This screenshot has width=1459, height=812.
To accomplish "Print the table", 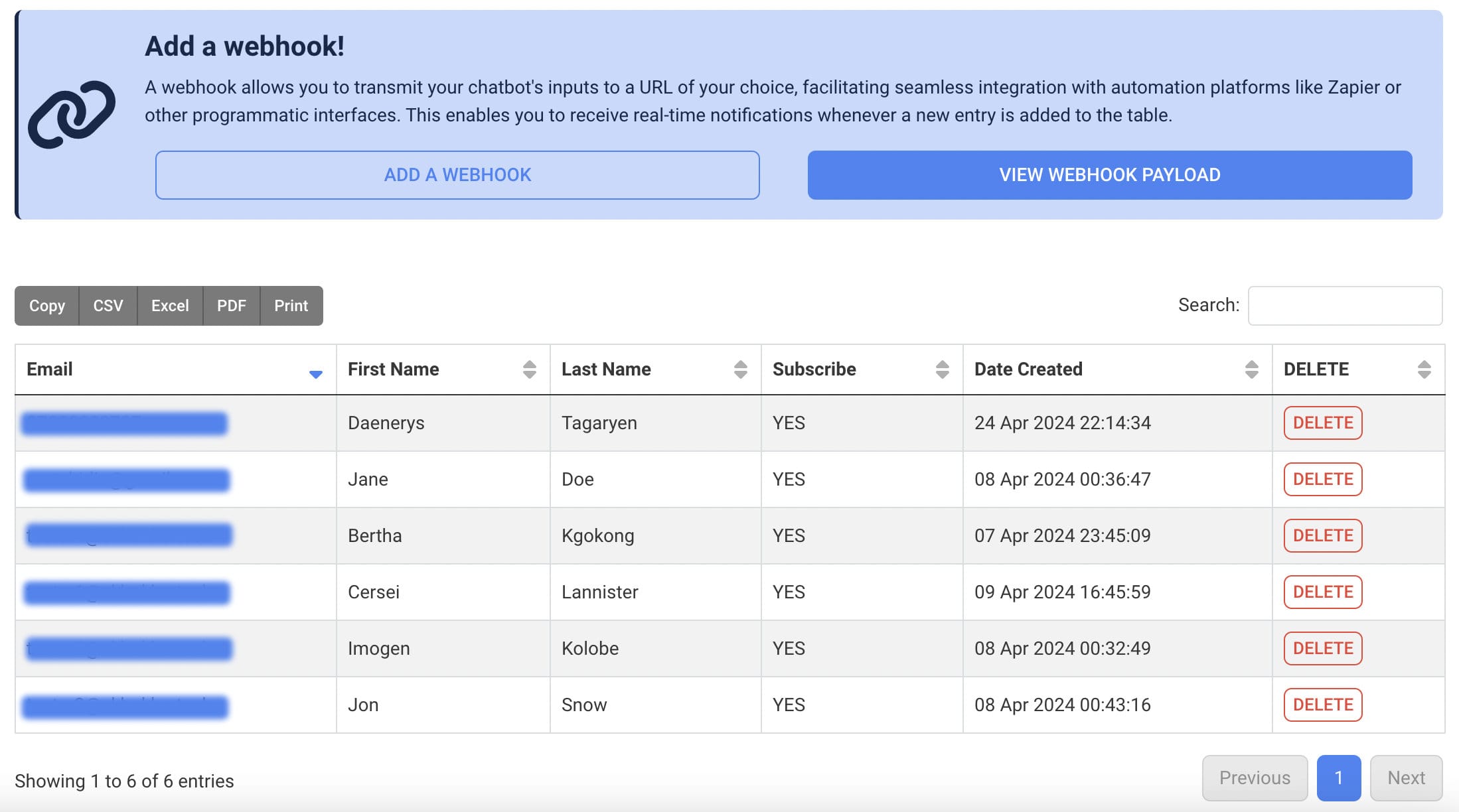I will coord(291,306).
